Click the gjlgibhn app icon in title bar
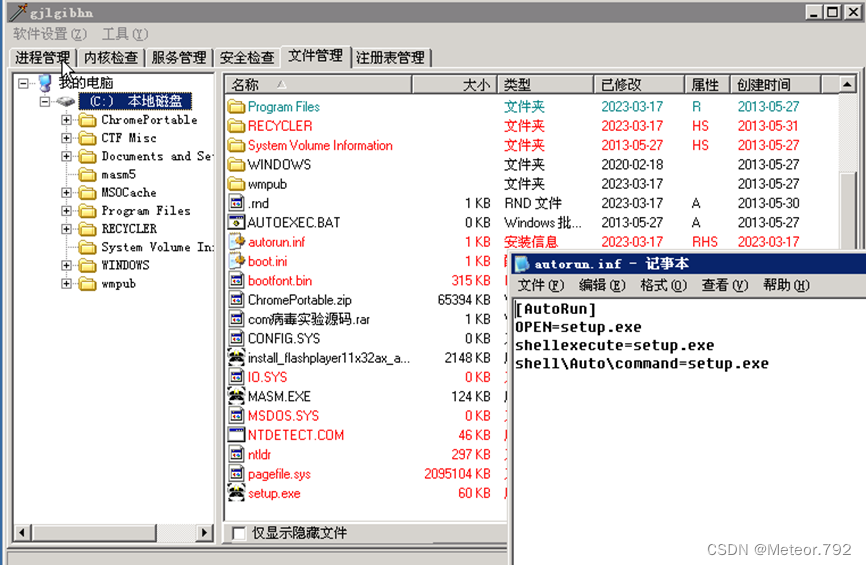This screenshot has width=866, height=565. click(x=18, y=12)
